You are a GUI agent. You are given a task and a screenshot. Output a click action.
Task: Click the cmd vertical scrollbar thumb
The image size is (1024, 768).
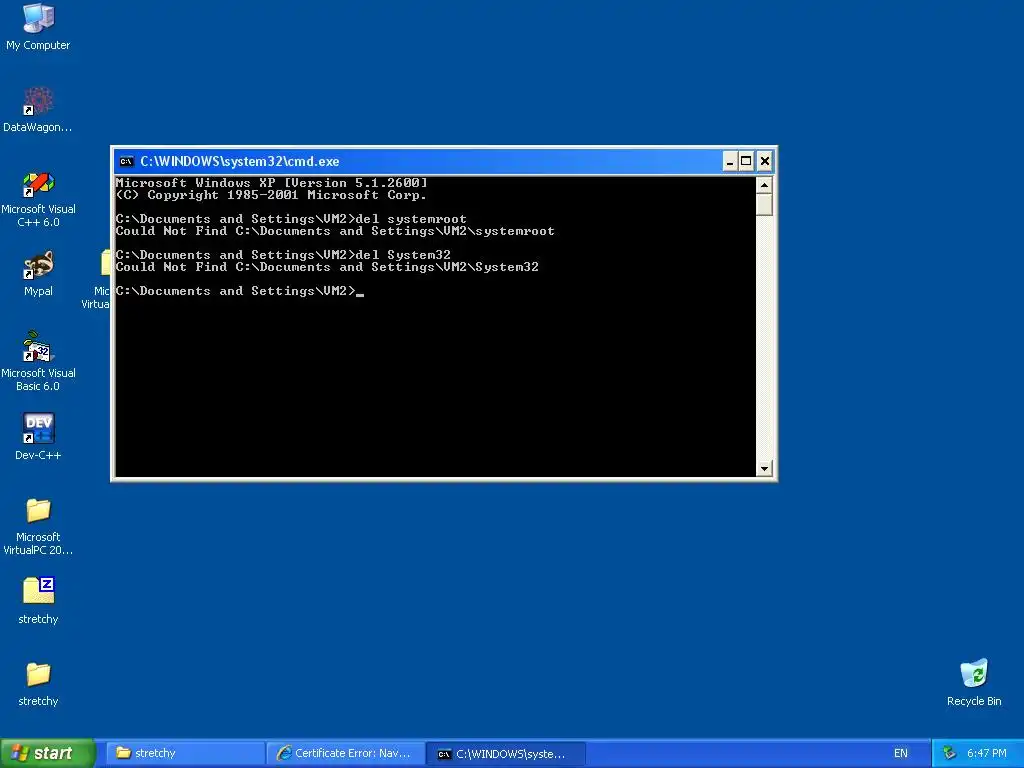[764, 204]
